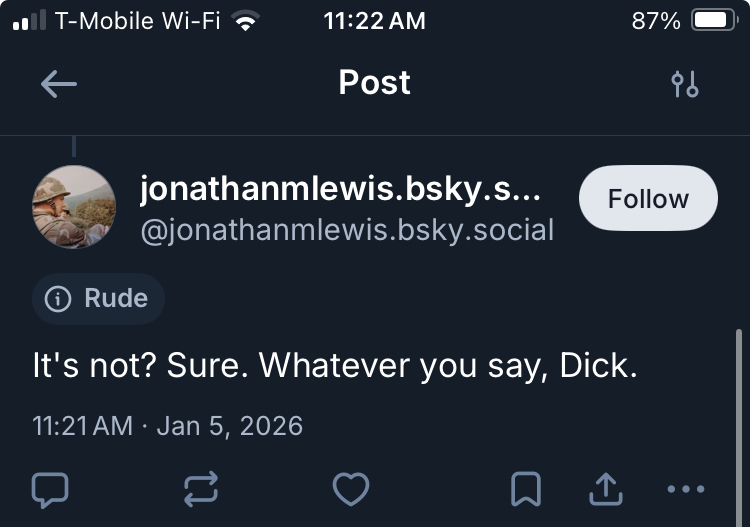View jonathanmlewis profile avatar
This screenshot has height=527, width=750.
click(x=75, y=207)
